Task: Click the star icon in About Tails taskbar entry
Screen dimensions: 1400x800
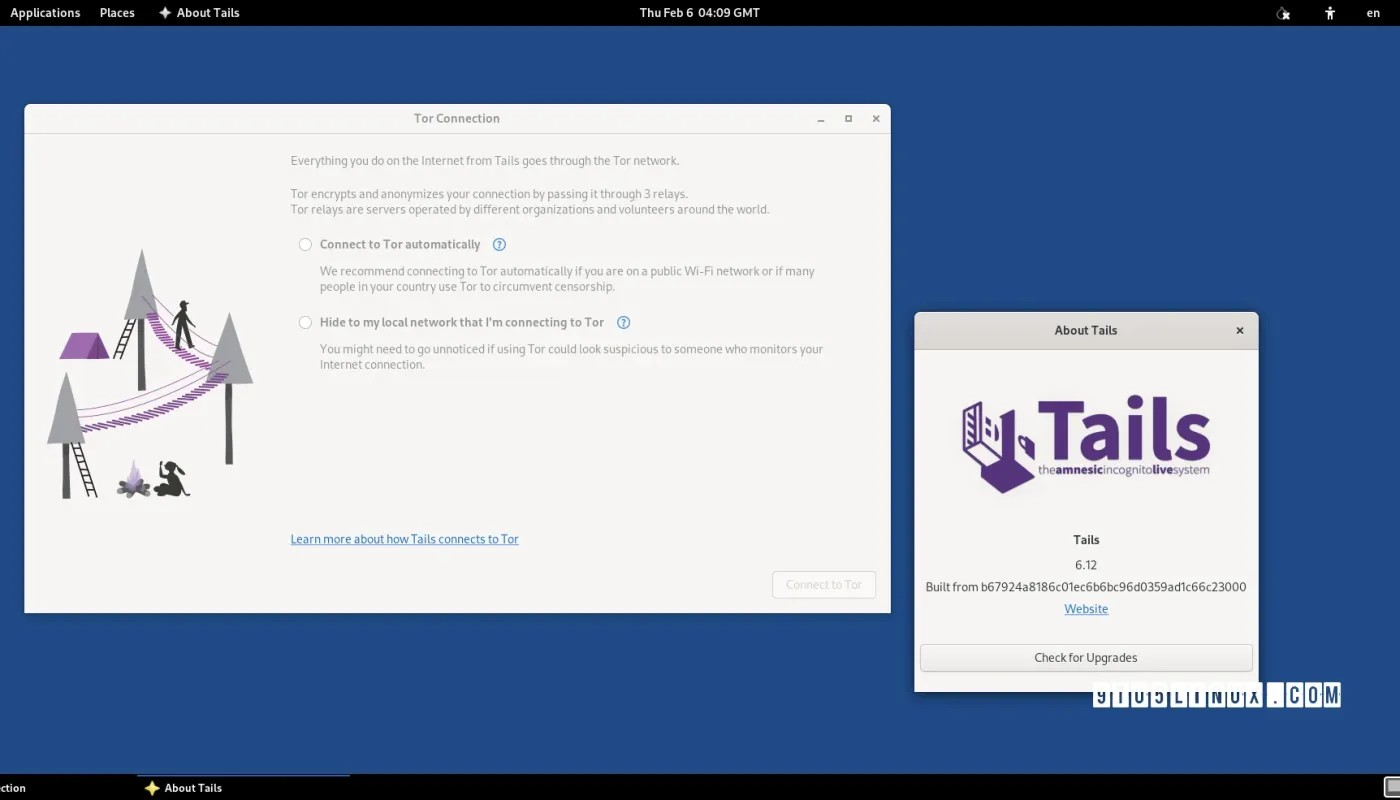Action: tap(152, 788)
